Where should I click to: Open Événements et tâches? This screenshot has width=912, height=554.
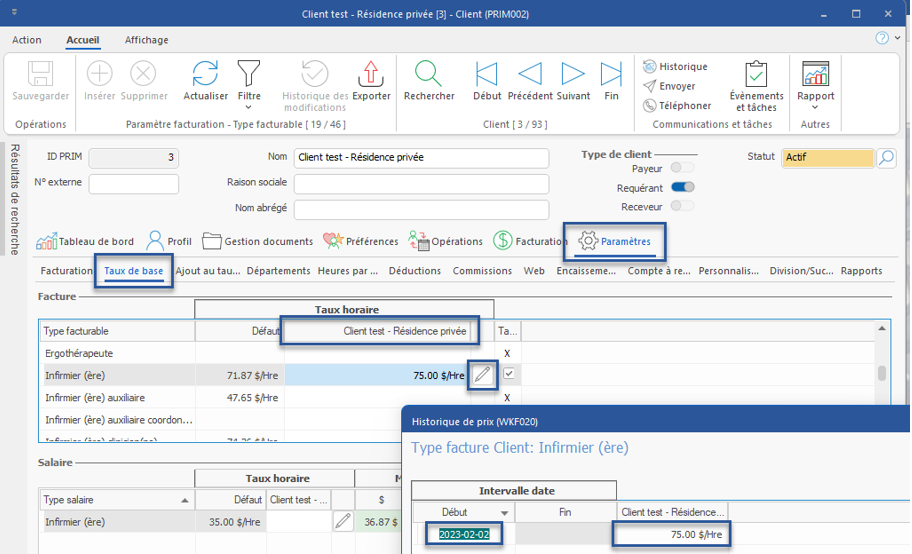756,74
